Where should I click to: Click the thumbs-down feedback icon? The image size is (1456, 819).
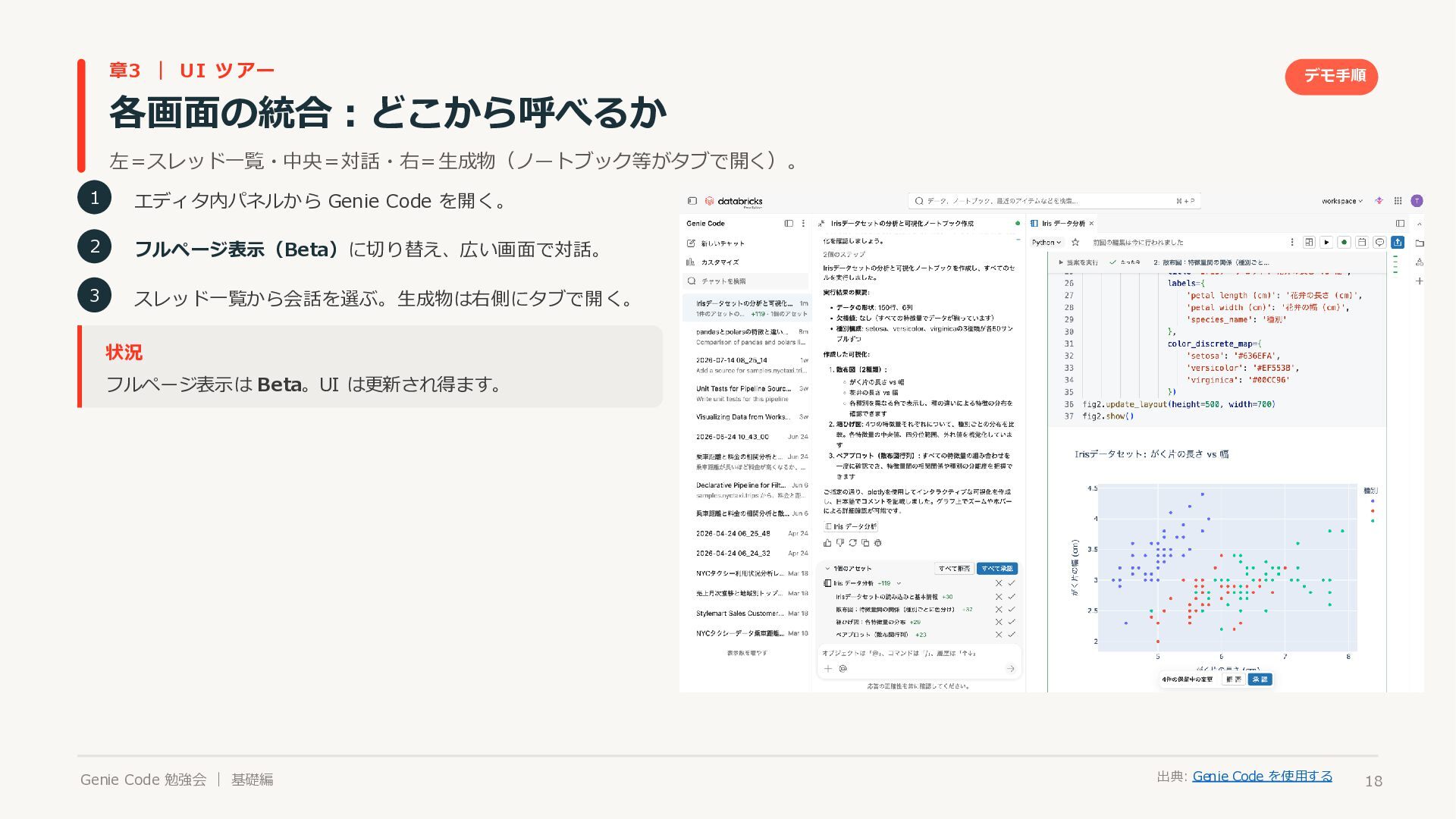pyautogui.click(x=840, y=543)
